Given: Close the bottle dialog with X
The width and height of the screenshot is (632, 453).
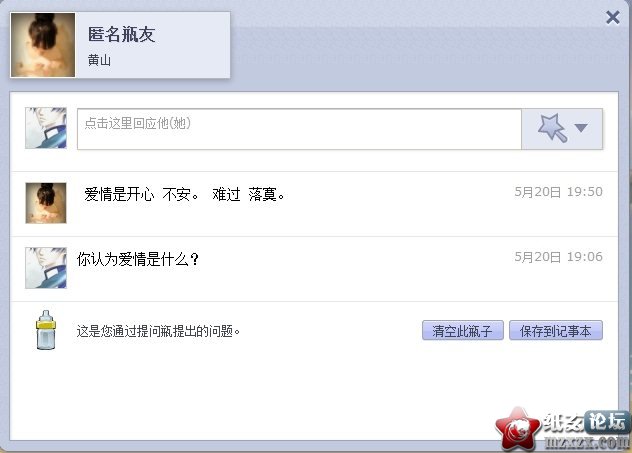Looking at the screenshot, I should (613, 17).
